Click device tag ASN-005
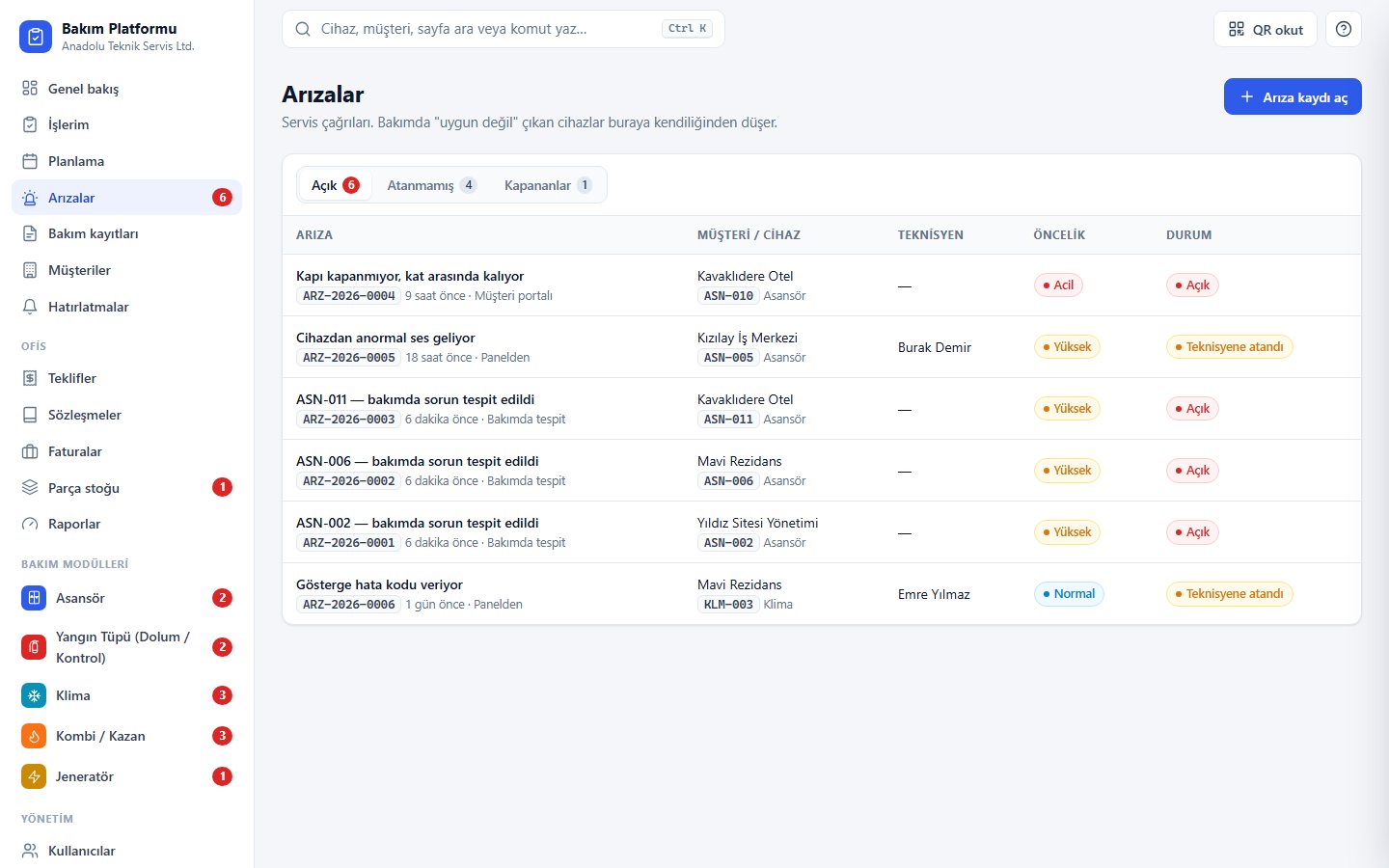The image size is (1389, 868). point(728,358)
